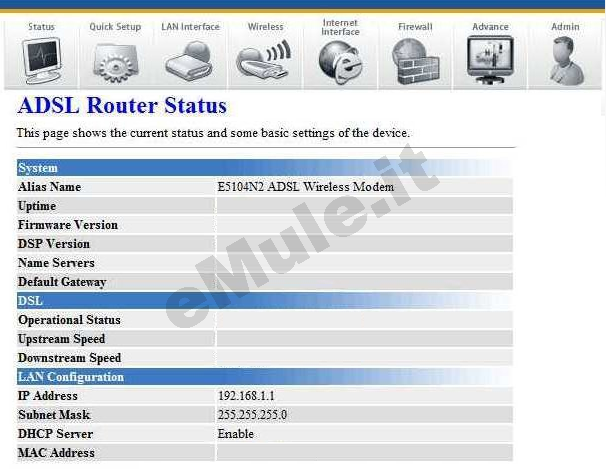Select the Status menu label
This screenshot has width=606, height=470.
point(41,27)
